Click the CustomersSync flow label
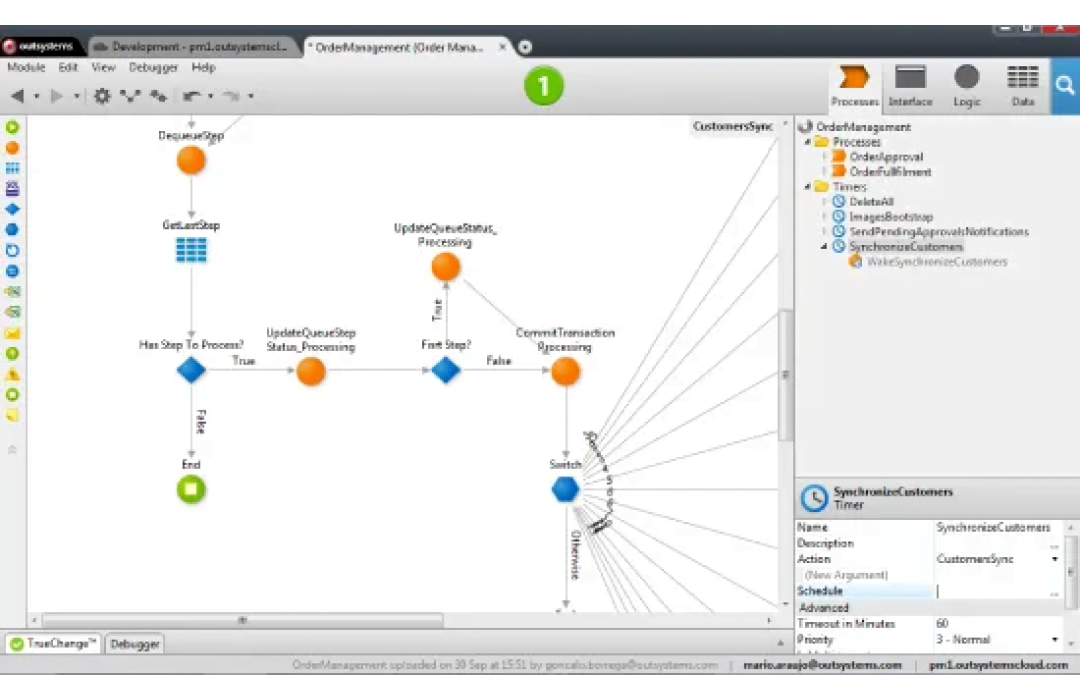Screen dimensions: 1080x700 click(x=733, y=127)
